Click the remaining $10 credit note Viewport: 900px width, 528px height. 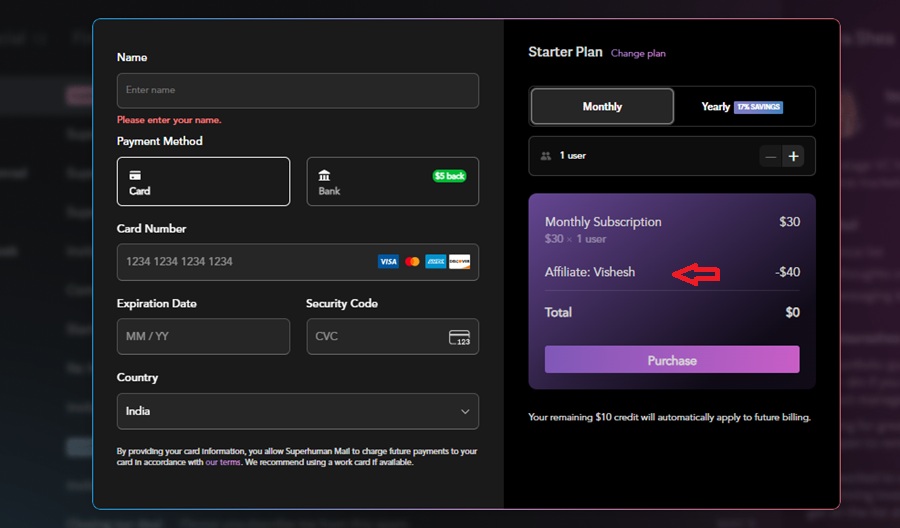[x=669, y=417]
